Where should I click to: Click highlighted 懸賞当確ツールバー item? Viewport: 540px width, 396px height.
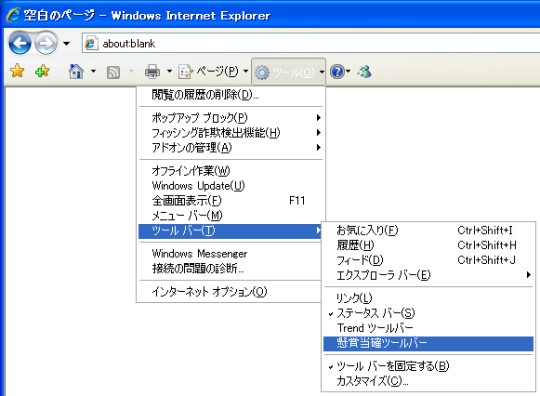click(428, 343)
